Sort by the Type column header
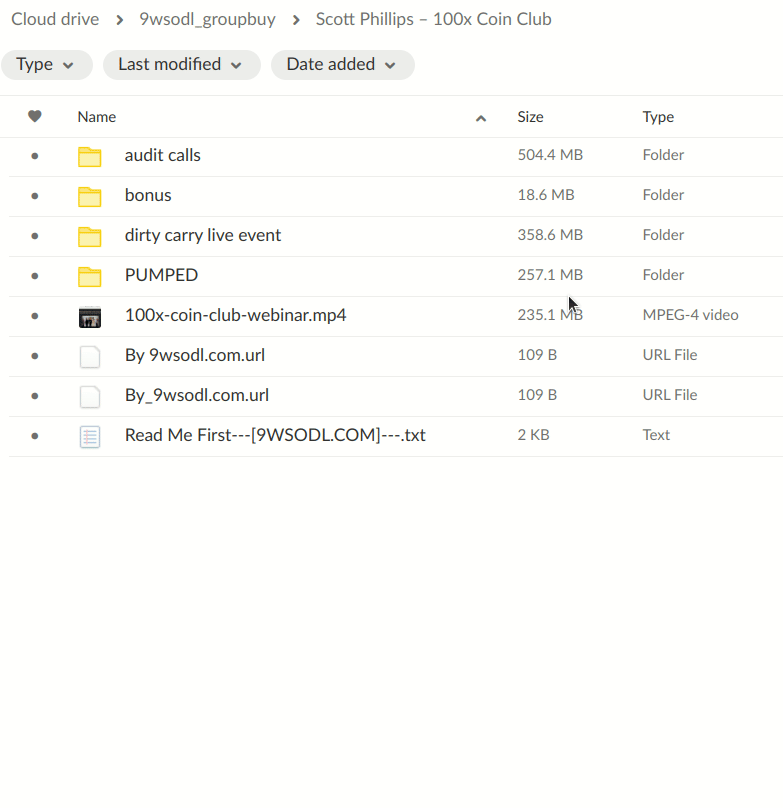Viewport: 783px width, 808px height. pos(658,117)
